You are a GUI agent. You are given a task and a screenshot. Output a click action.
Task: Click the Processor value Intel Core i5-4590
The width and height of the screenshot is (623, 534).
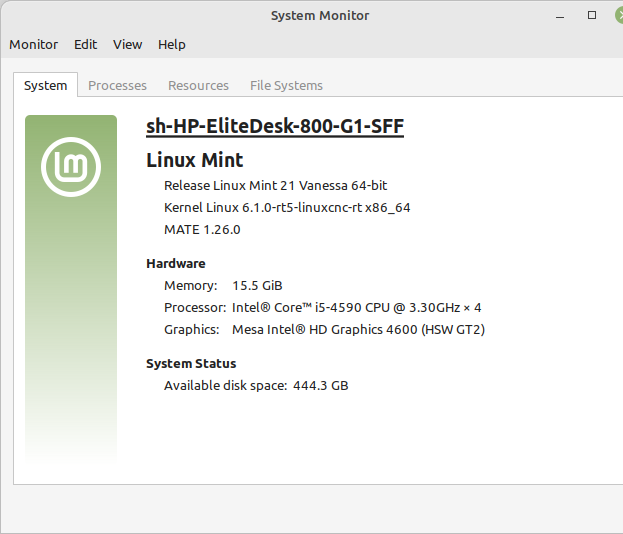coord(356,308)
